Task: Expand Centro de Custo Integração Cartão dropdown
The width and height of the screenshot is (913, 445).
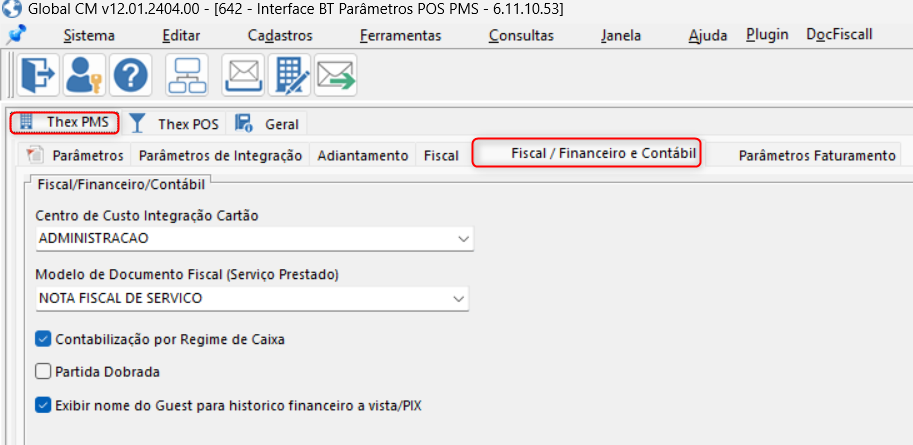Action: pyautogui.click(x=463, y=239)
